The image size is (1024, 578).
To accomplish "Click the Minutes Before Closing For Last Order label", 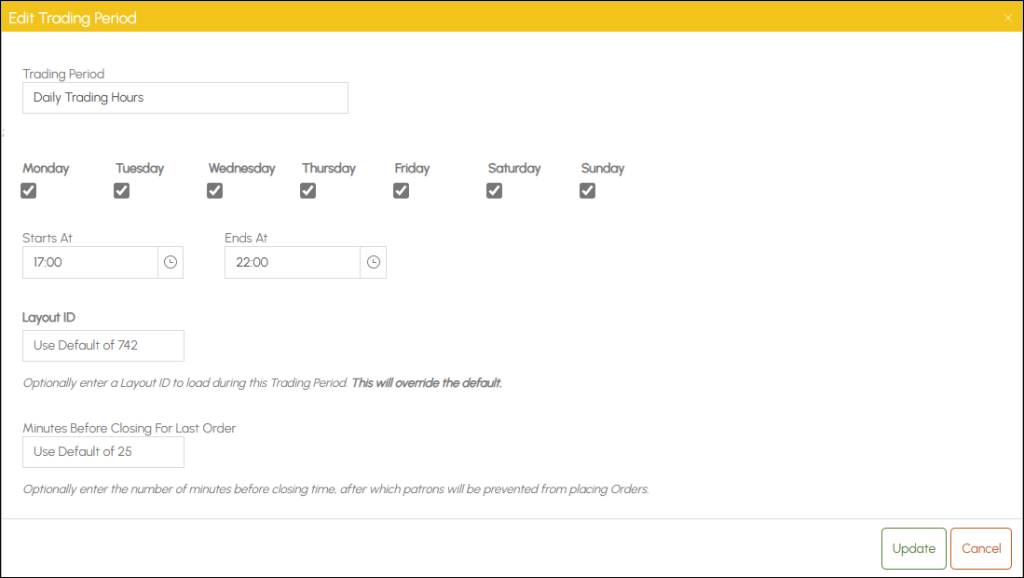I will pyautogui.click(x=129, y=428).
